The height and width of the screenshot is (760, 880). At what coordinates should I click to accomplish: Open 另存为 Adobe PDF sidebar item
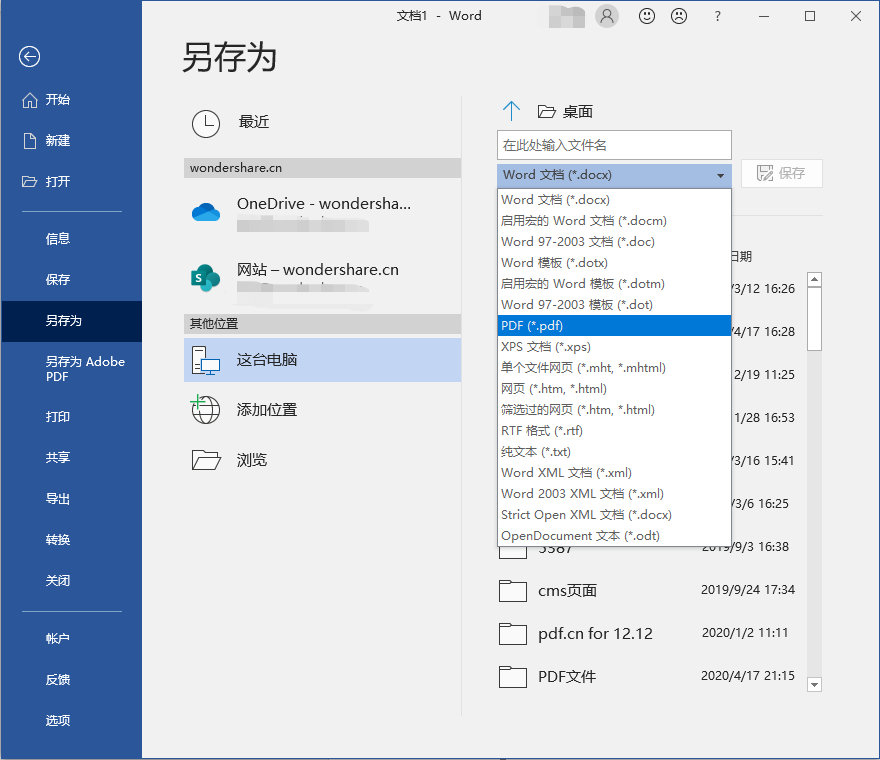(x=72, y=369)
